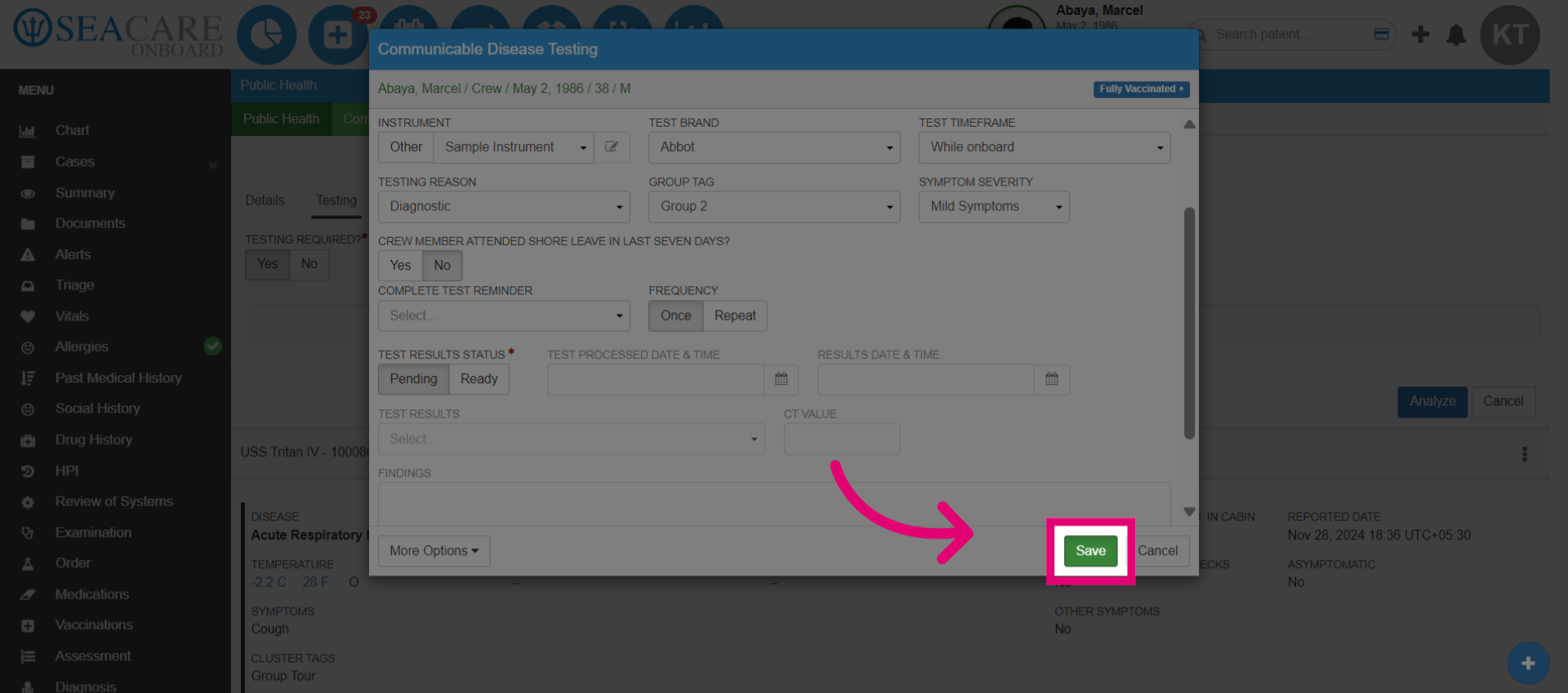Open the Group Tag dropdown

tap(774, 207)
